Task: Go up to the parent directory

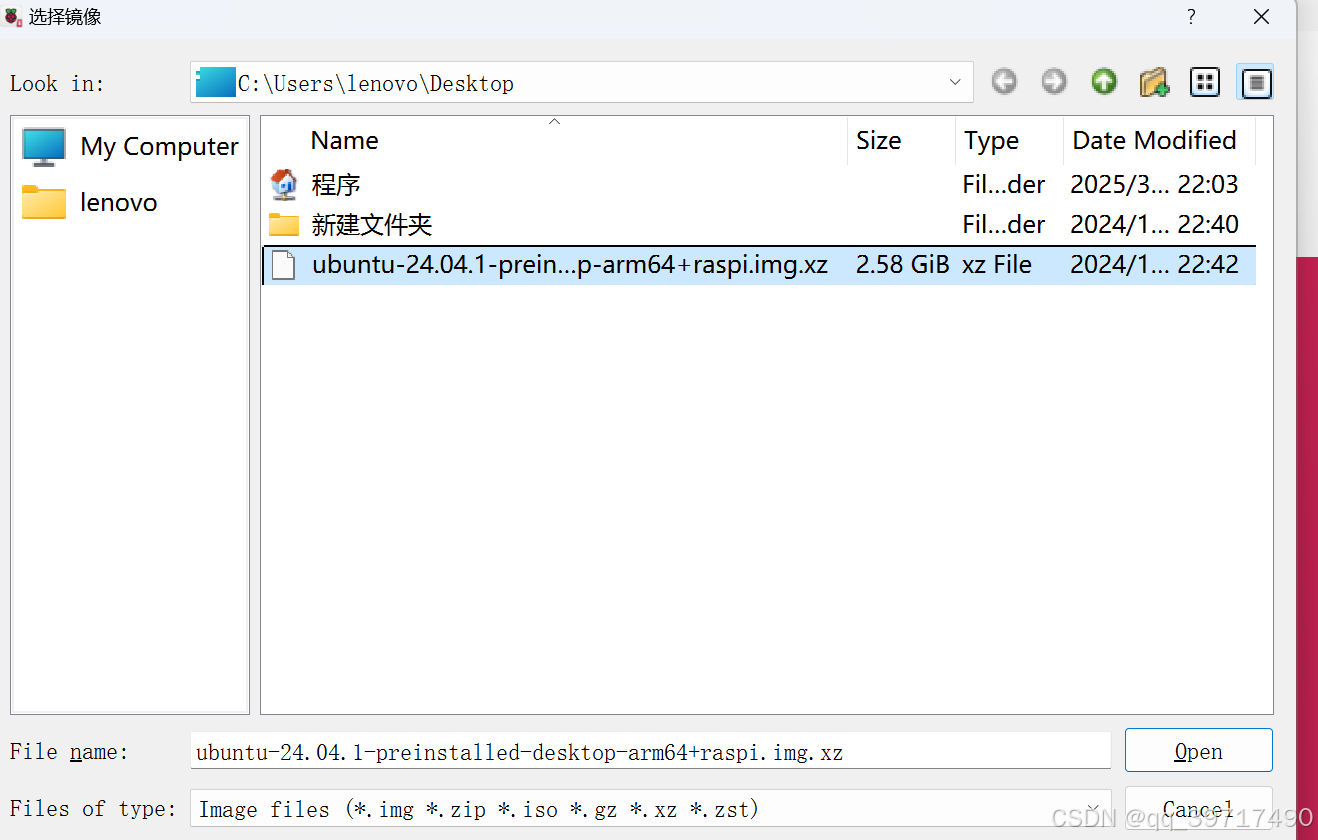Action: [1104, 82]
